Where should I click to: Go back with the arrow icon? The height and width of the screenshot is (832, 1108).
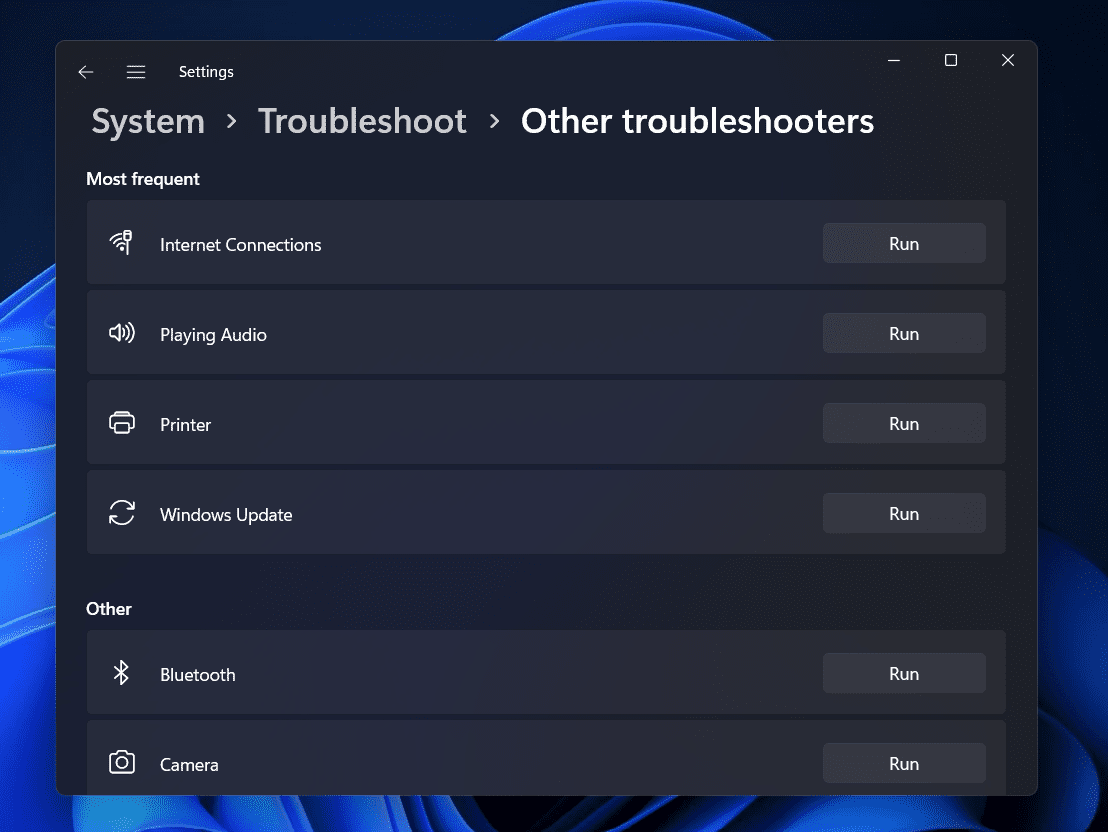click(86, 72)
